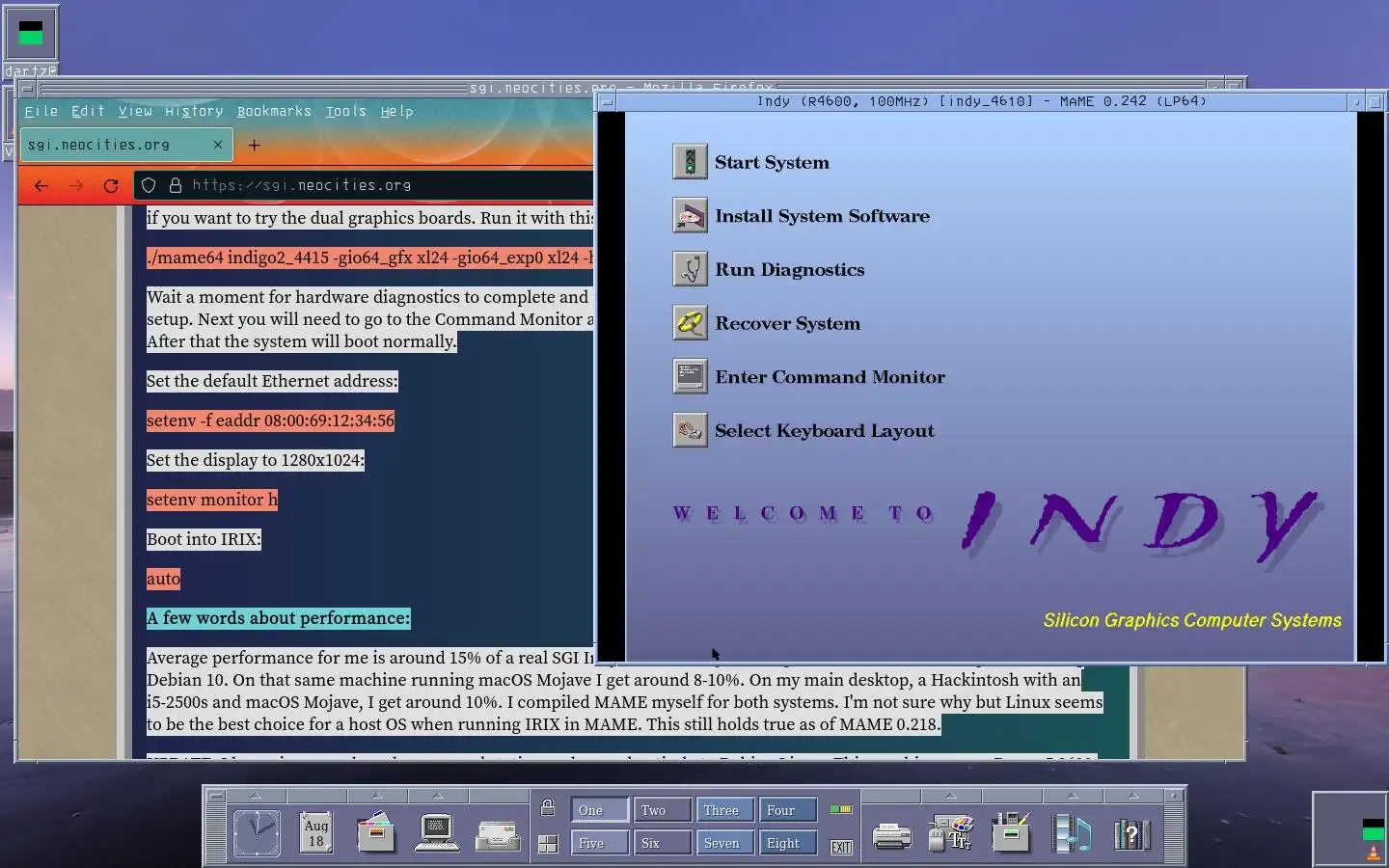Switch to workspace Three
Screen dimensions: 1389x868
tap(725, 810)
